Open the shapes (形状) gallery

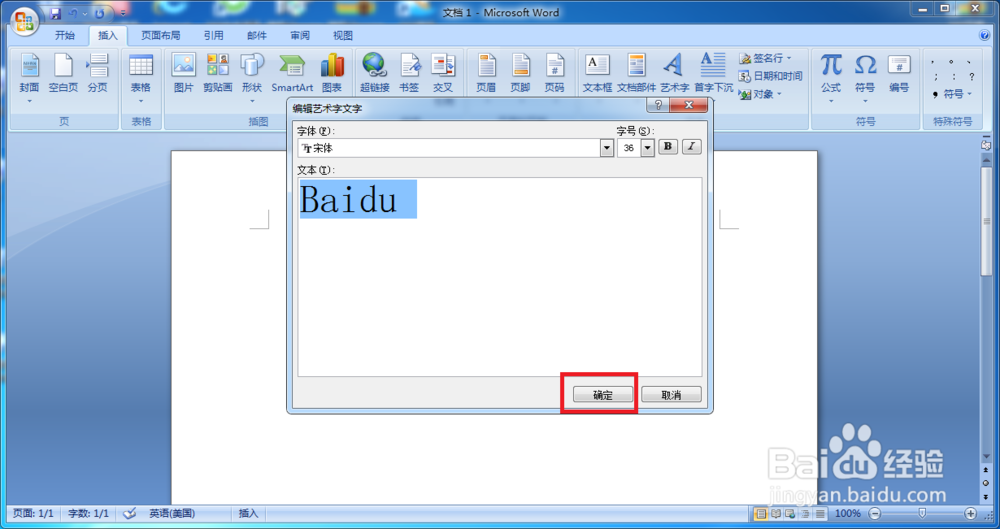(252, 78)
